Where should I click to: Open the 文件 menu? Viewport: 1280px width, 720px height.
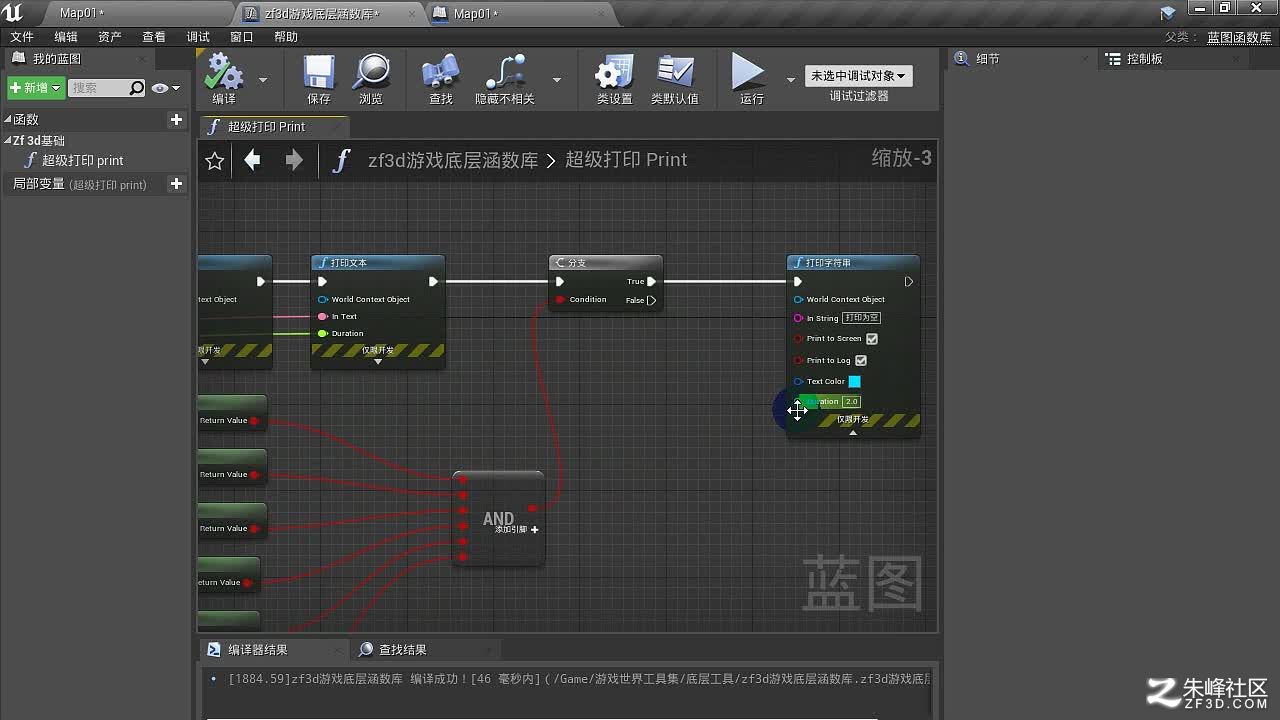[x=22, y=37]
